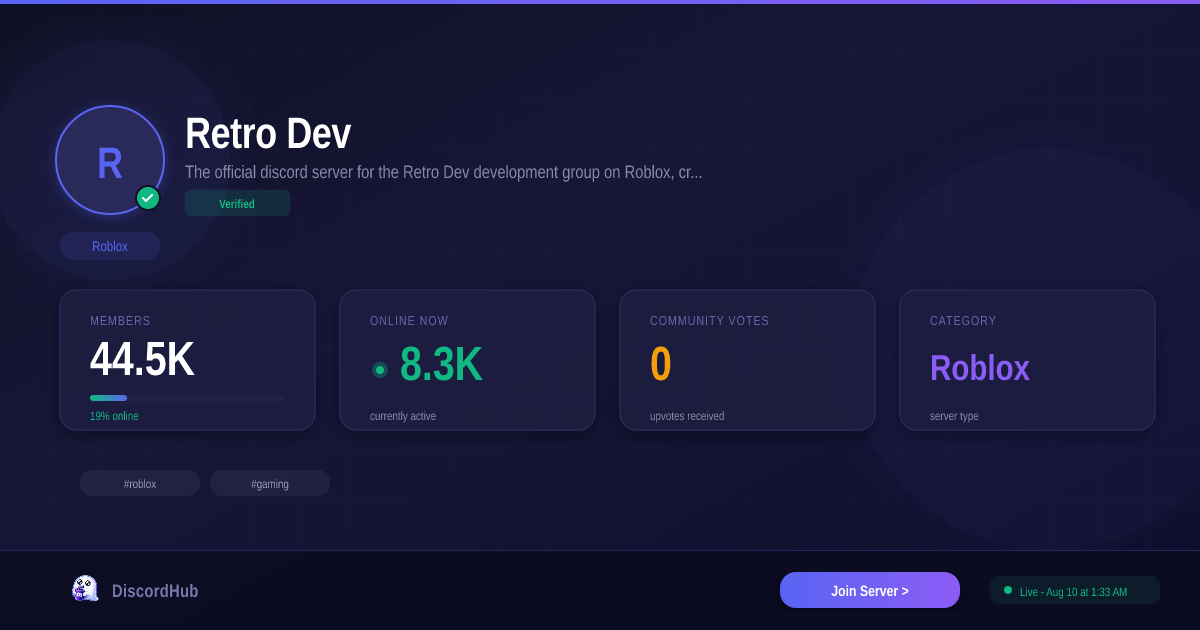Click the ONLINE NOW card heading

click(x=409, y=321)
